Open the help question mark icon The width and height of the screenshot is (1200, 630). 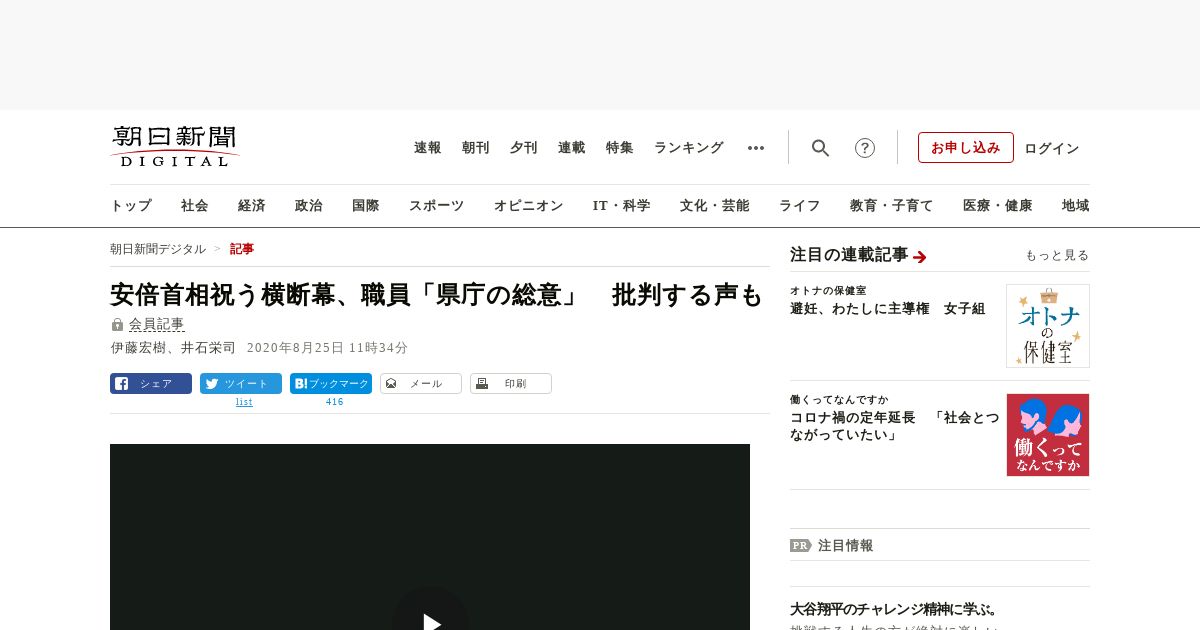click(x=865, y=148)
